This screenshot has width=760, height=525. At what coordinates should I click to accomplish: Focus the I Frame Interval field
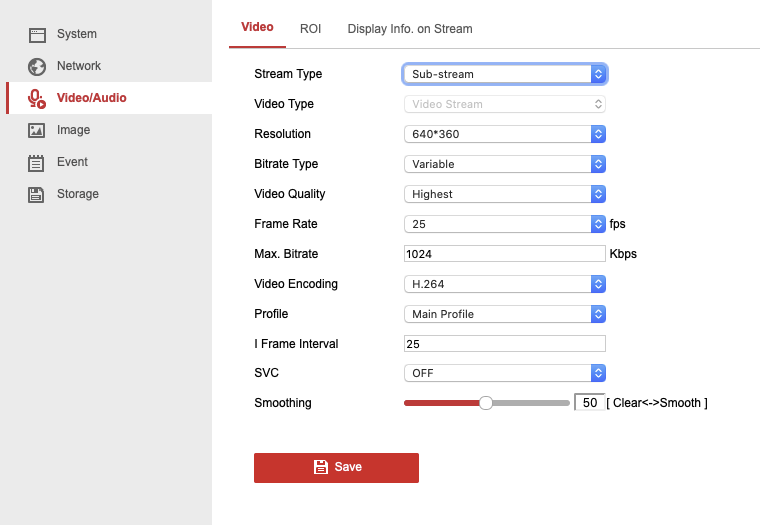[x=504, y=344]
